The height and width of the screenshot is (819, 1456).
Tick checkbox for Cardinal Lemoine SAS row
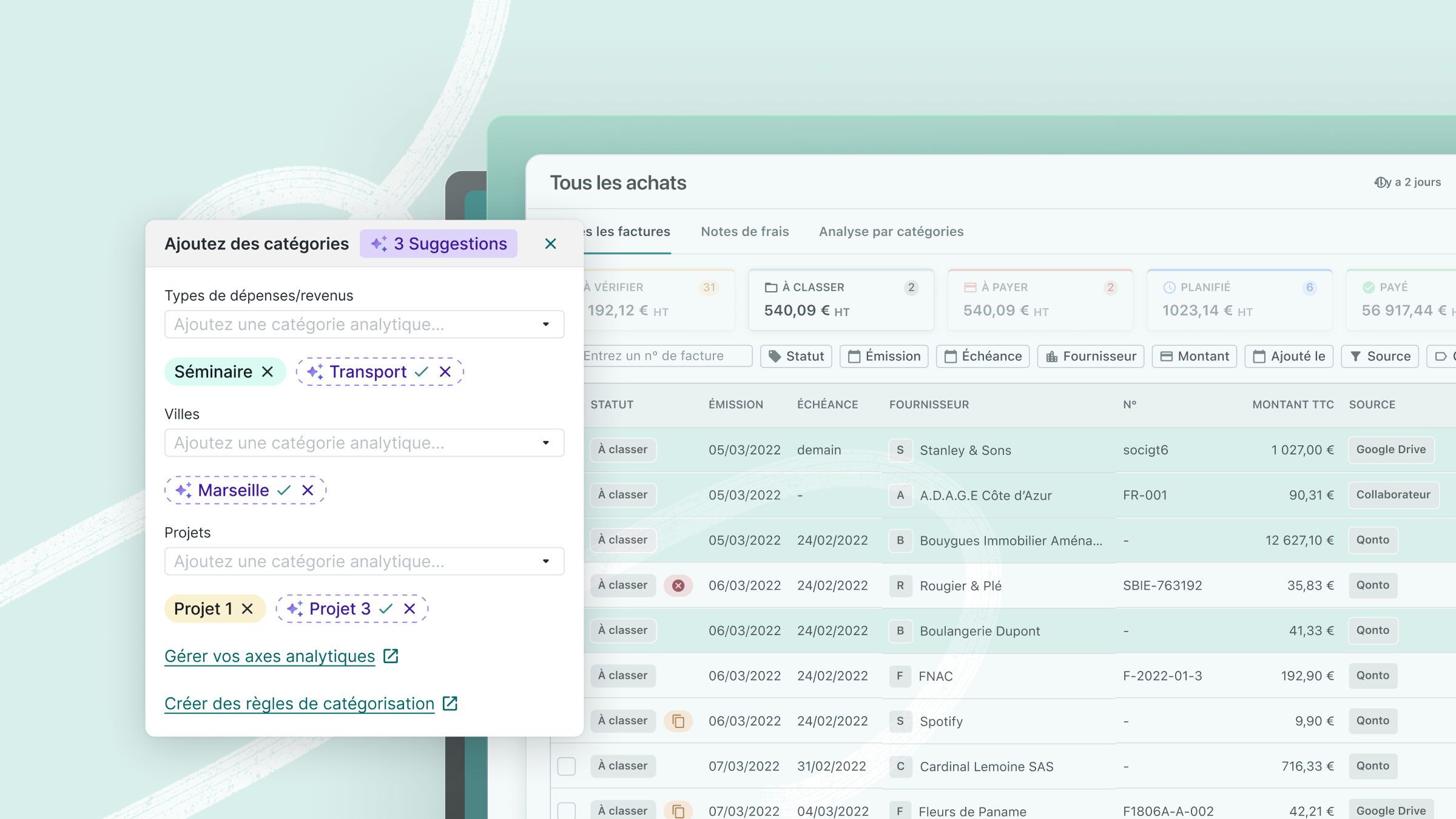567,766
